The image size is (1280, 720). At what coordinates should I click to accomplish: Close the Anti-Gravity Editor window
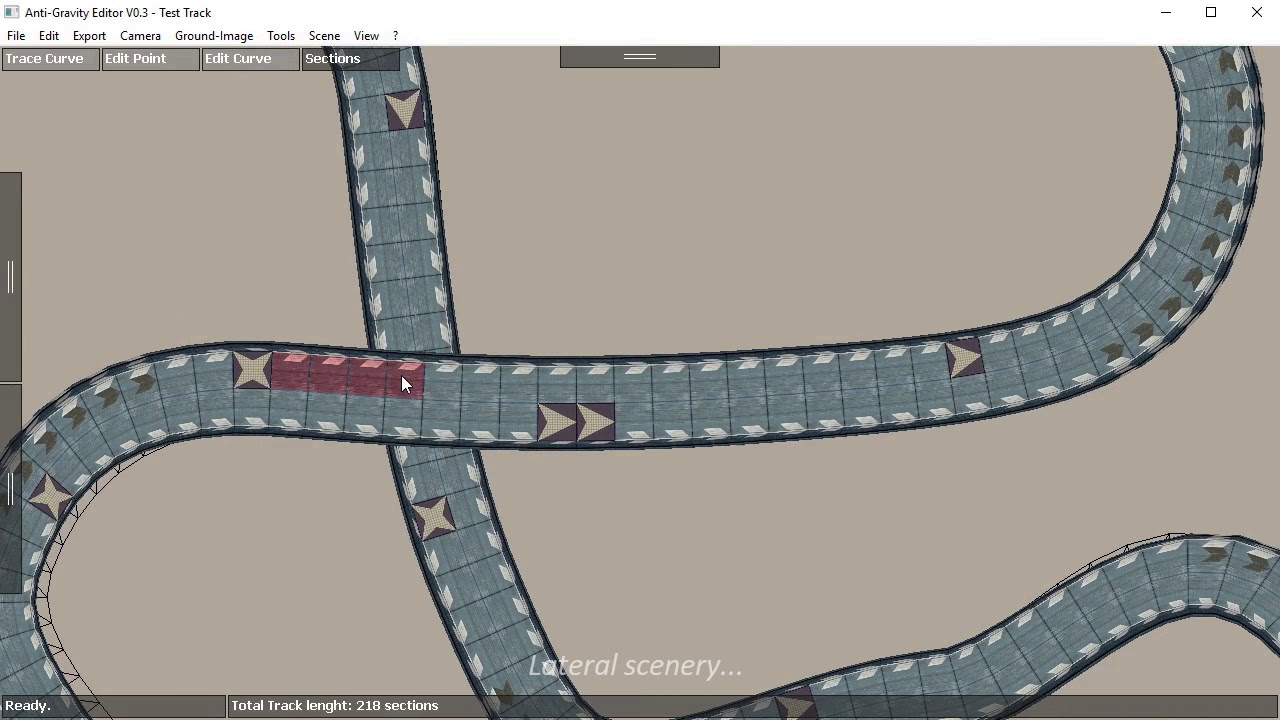point(1257,13)
